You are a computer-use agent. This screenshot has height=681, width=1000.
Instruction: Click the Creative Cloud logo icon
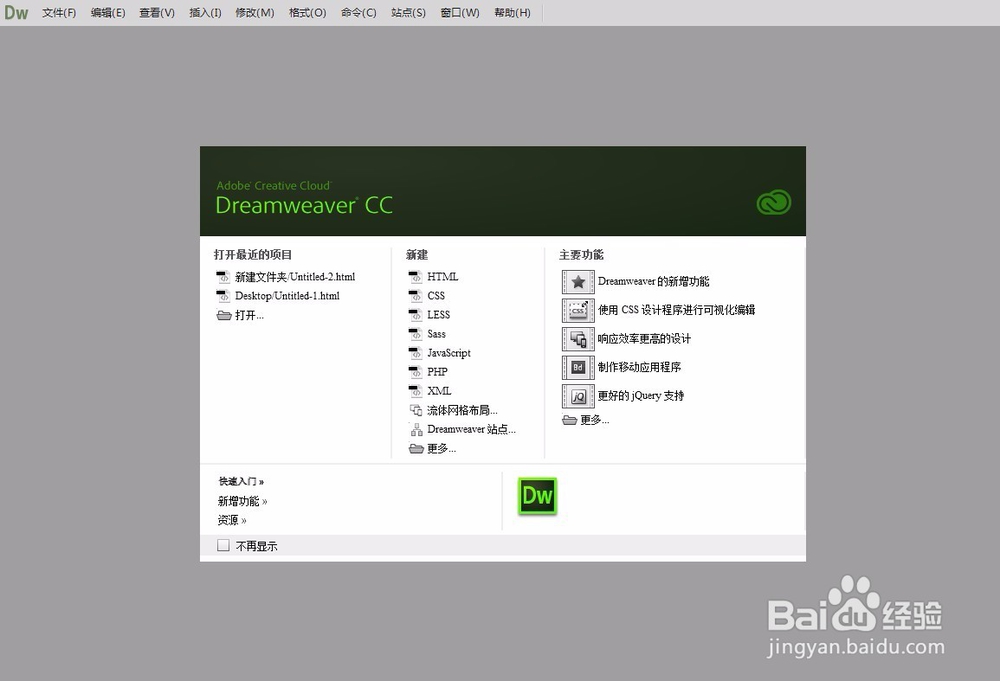(774, 203)
